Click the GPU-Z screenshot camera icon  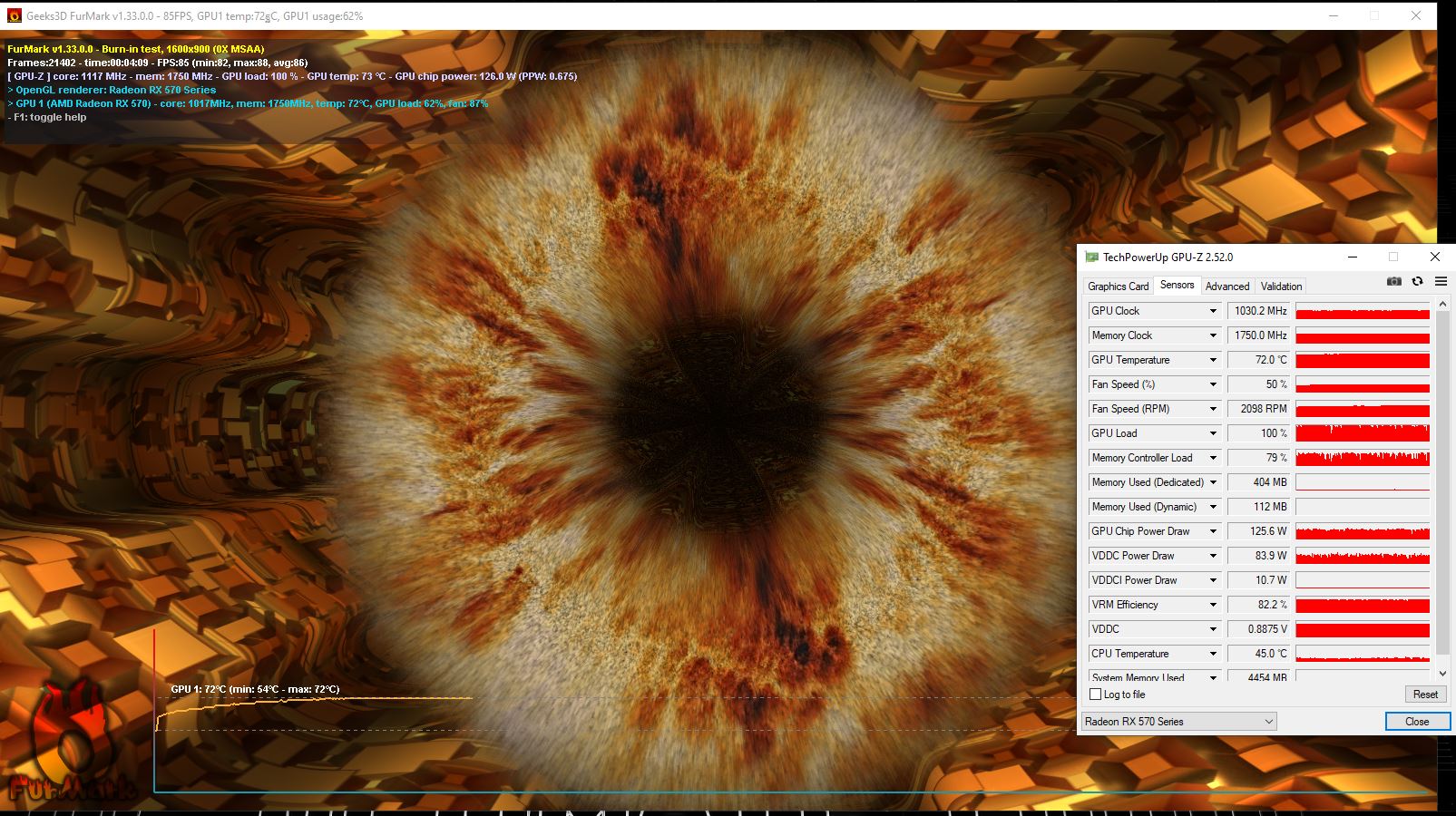1394,282
